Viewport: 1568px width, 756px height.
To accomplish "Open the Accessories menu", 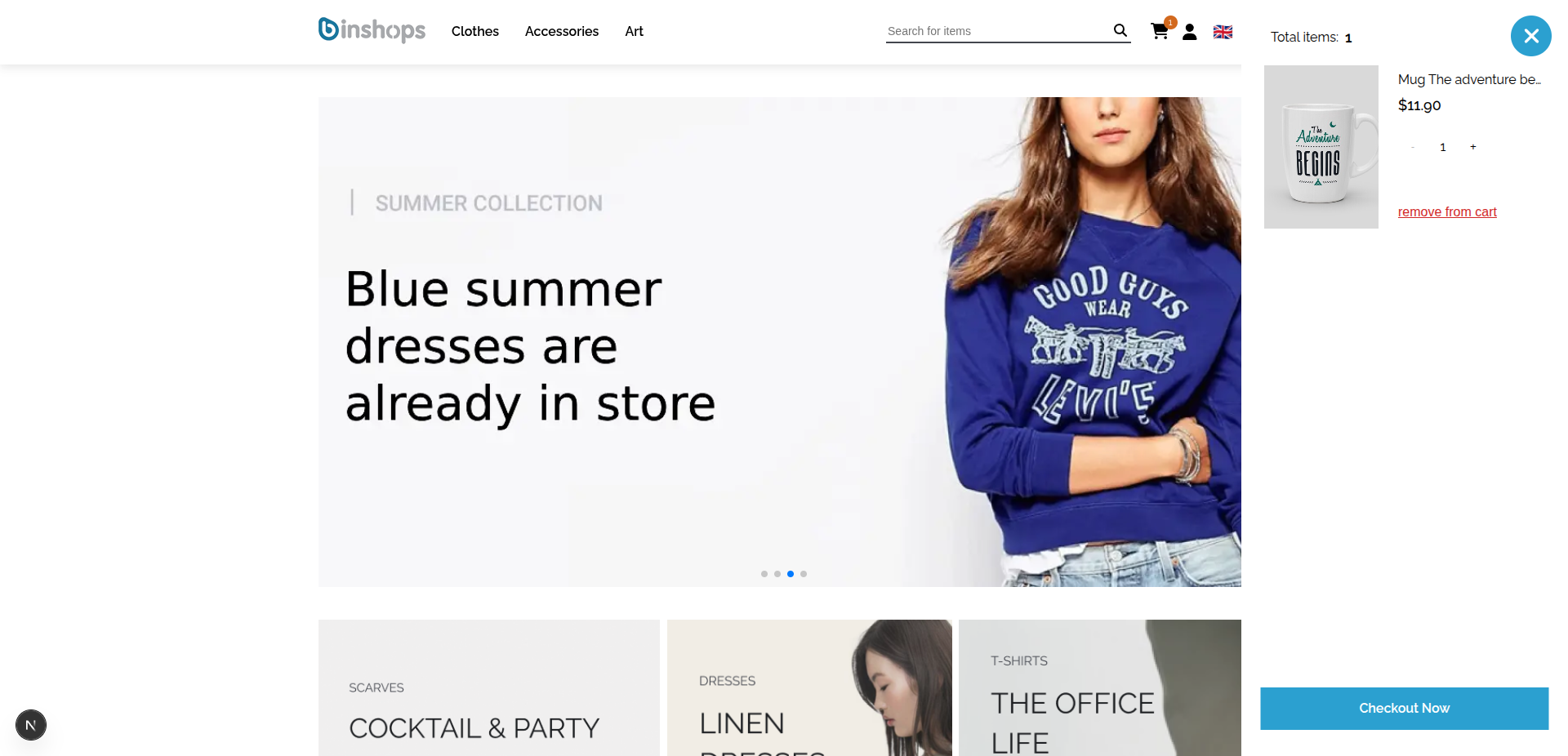I will (562, 31).
